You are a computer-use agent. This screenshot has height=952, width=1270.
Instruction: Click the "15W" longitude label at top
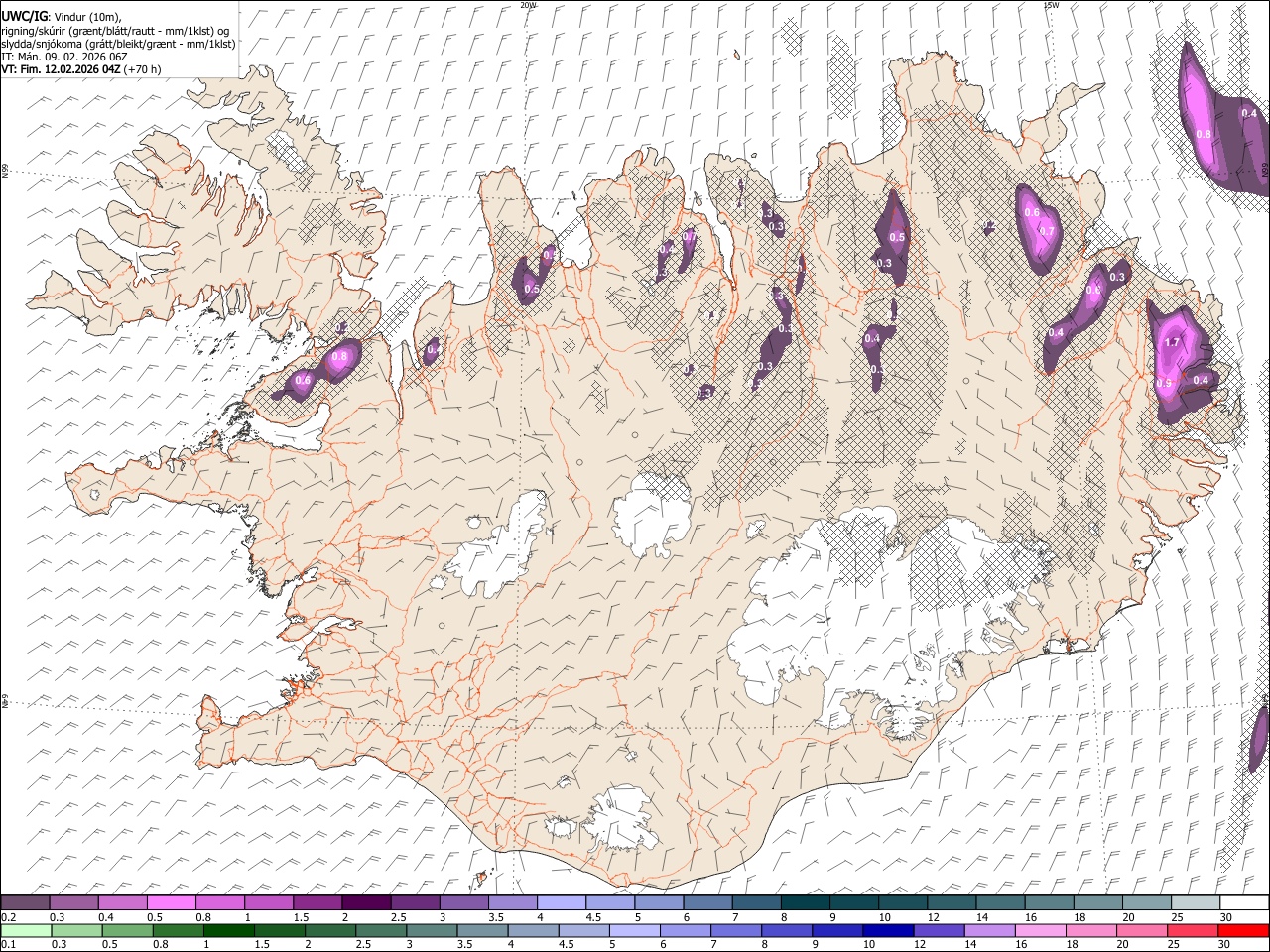(x=1051, y=5)
